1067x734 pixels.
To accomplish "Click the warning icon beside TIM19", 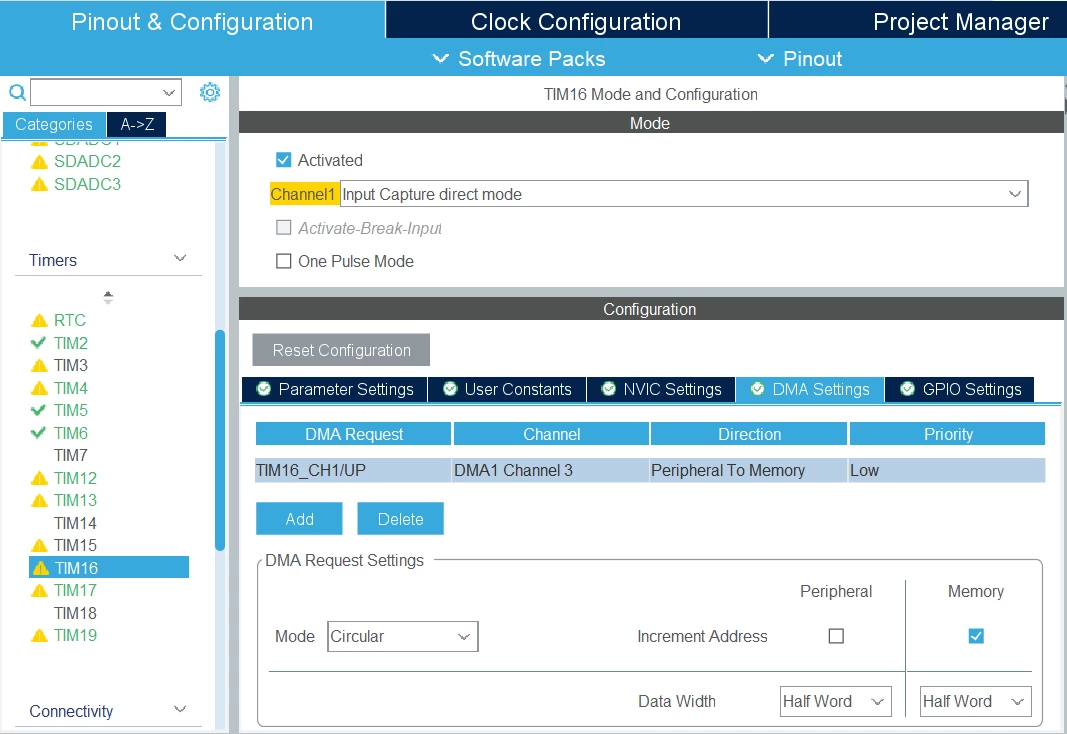I will pyautogui.click(x=39, y=635).
